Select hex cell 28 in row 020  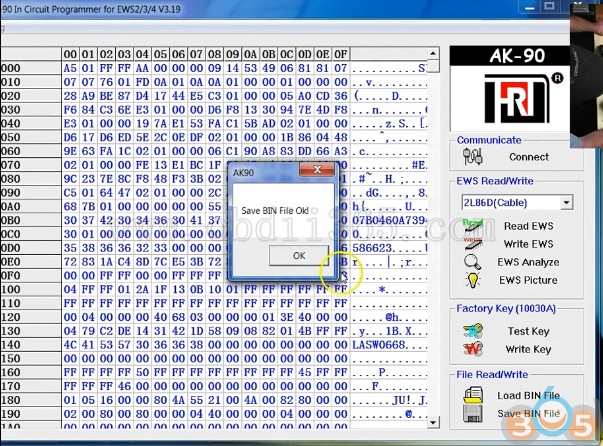(x=70, y=96)
